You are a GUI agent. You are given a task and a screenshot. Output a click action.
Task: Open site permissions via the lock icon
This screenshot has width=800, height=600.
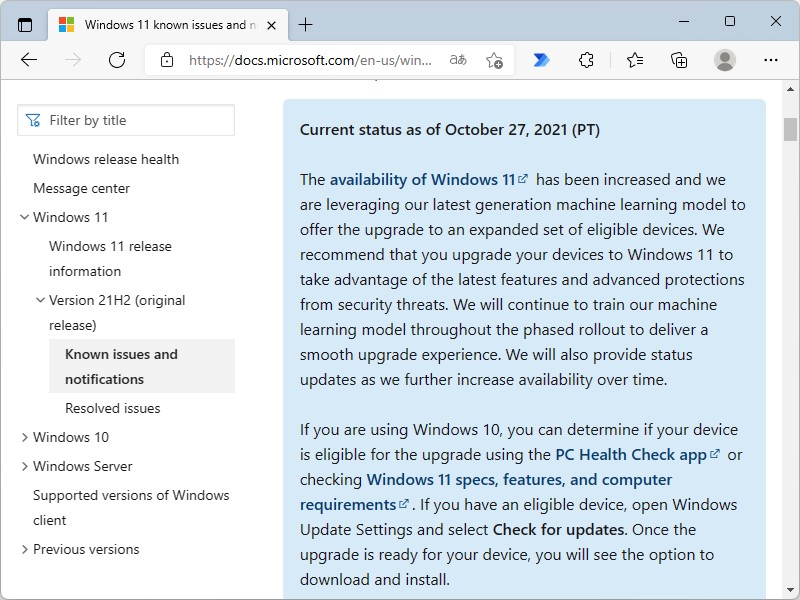click(167, 60)
